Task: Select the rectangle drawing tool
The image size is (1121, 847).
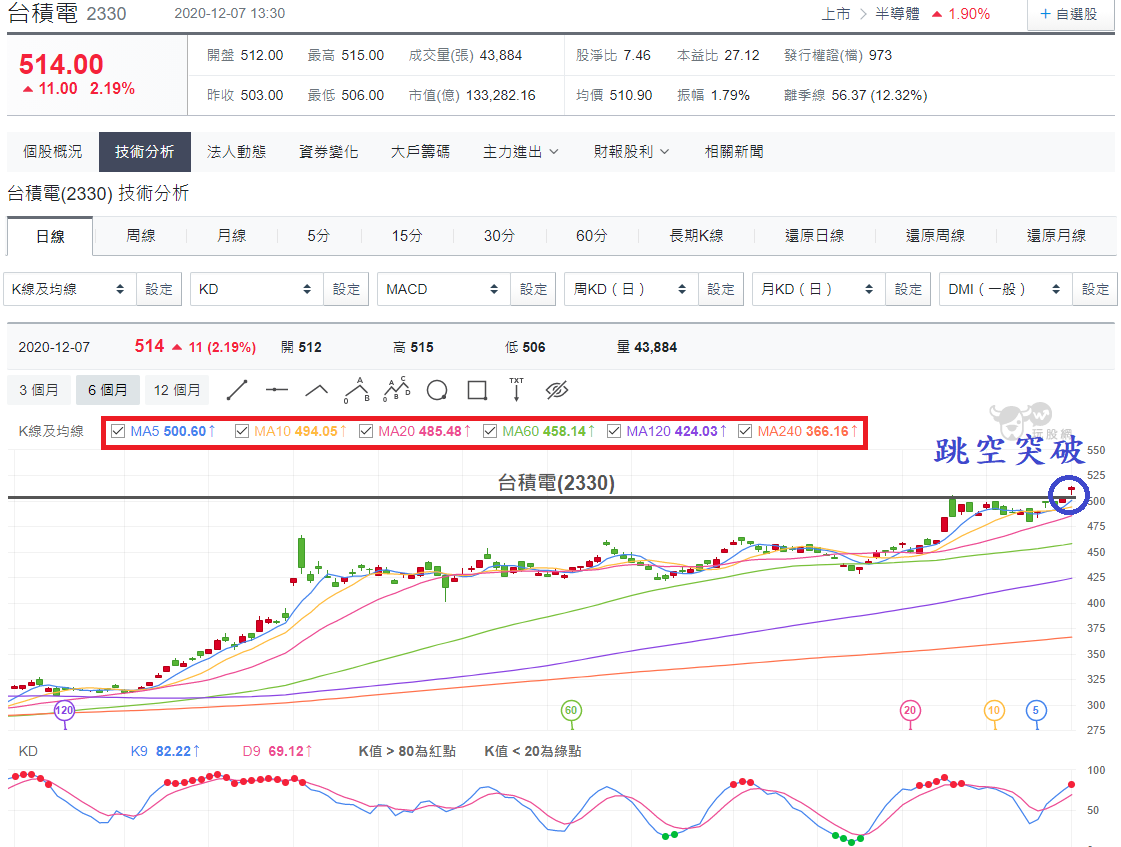Action: (x=477, y=390)
